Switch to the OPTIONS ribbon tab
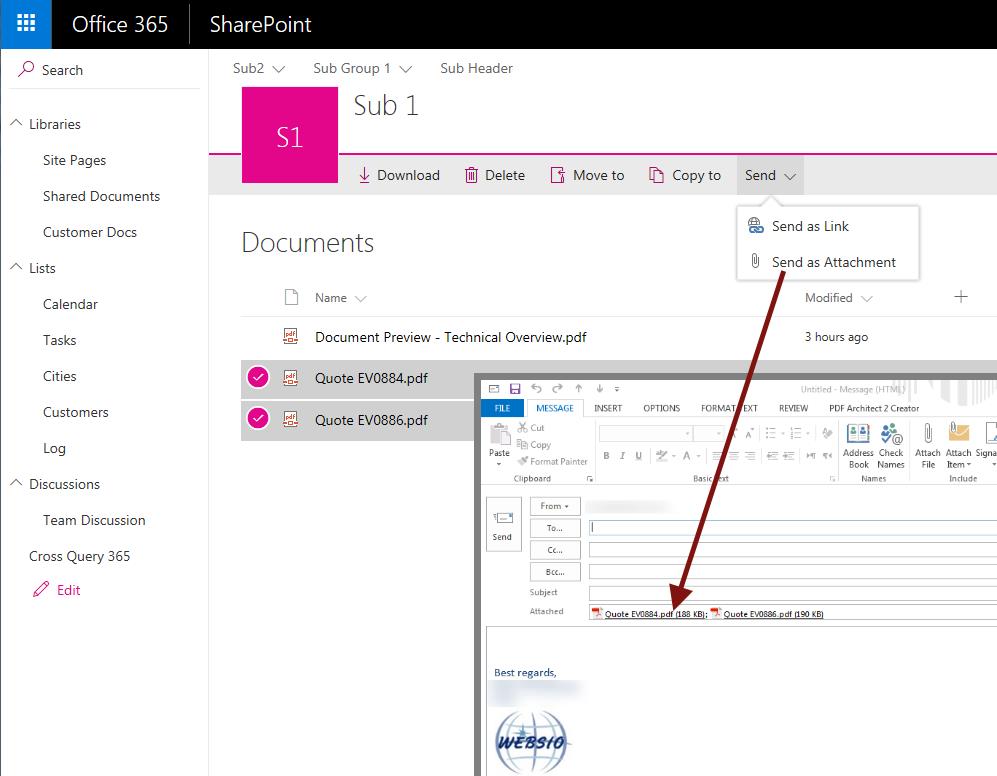The image size is (997, 776). pyautogui.click(x=661, y=408)
